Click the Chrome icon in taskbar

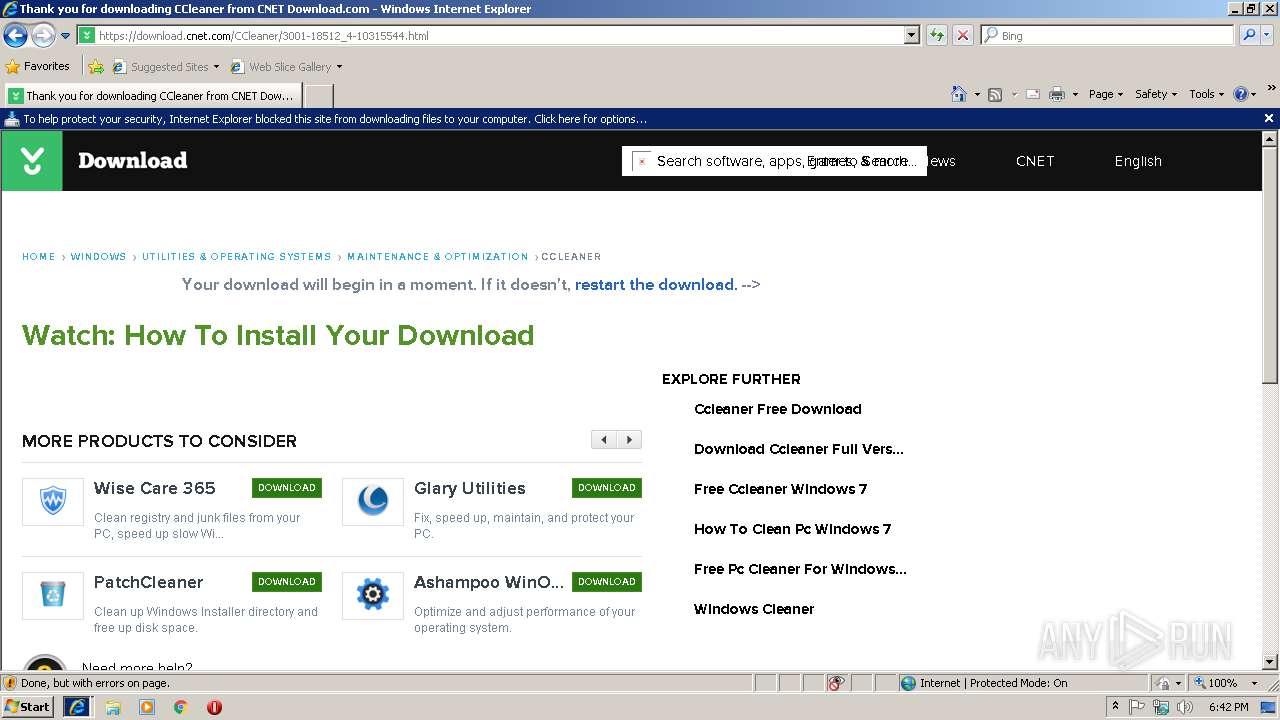(x=180, y=707)
